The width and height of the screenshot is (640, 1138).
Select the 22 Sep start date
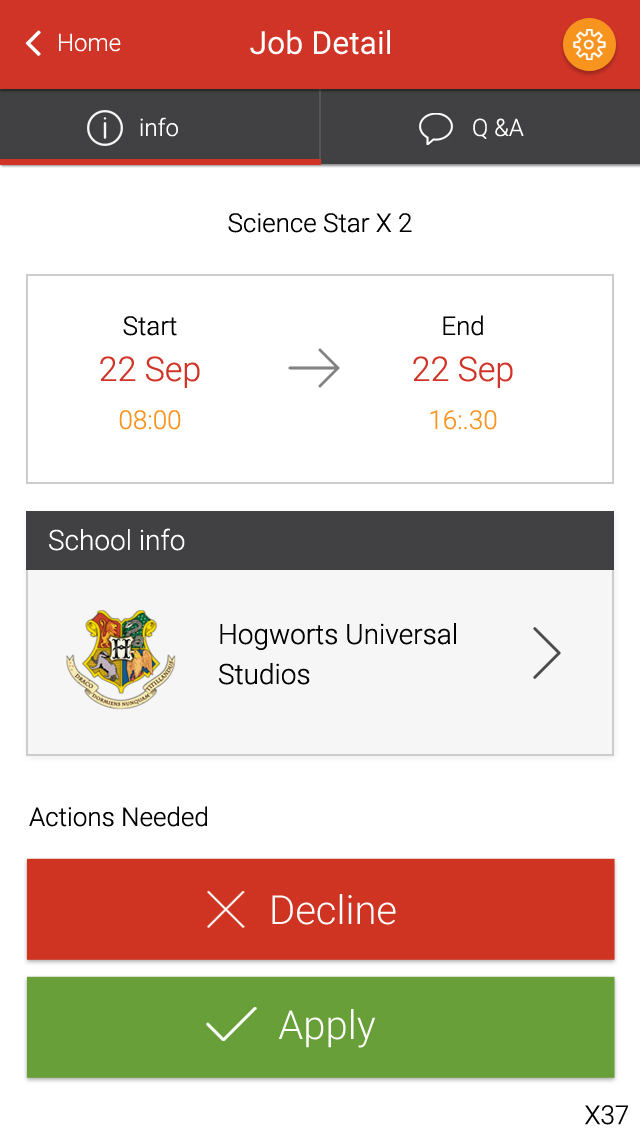click(149, 370)
